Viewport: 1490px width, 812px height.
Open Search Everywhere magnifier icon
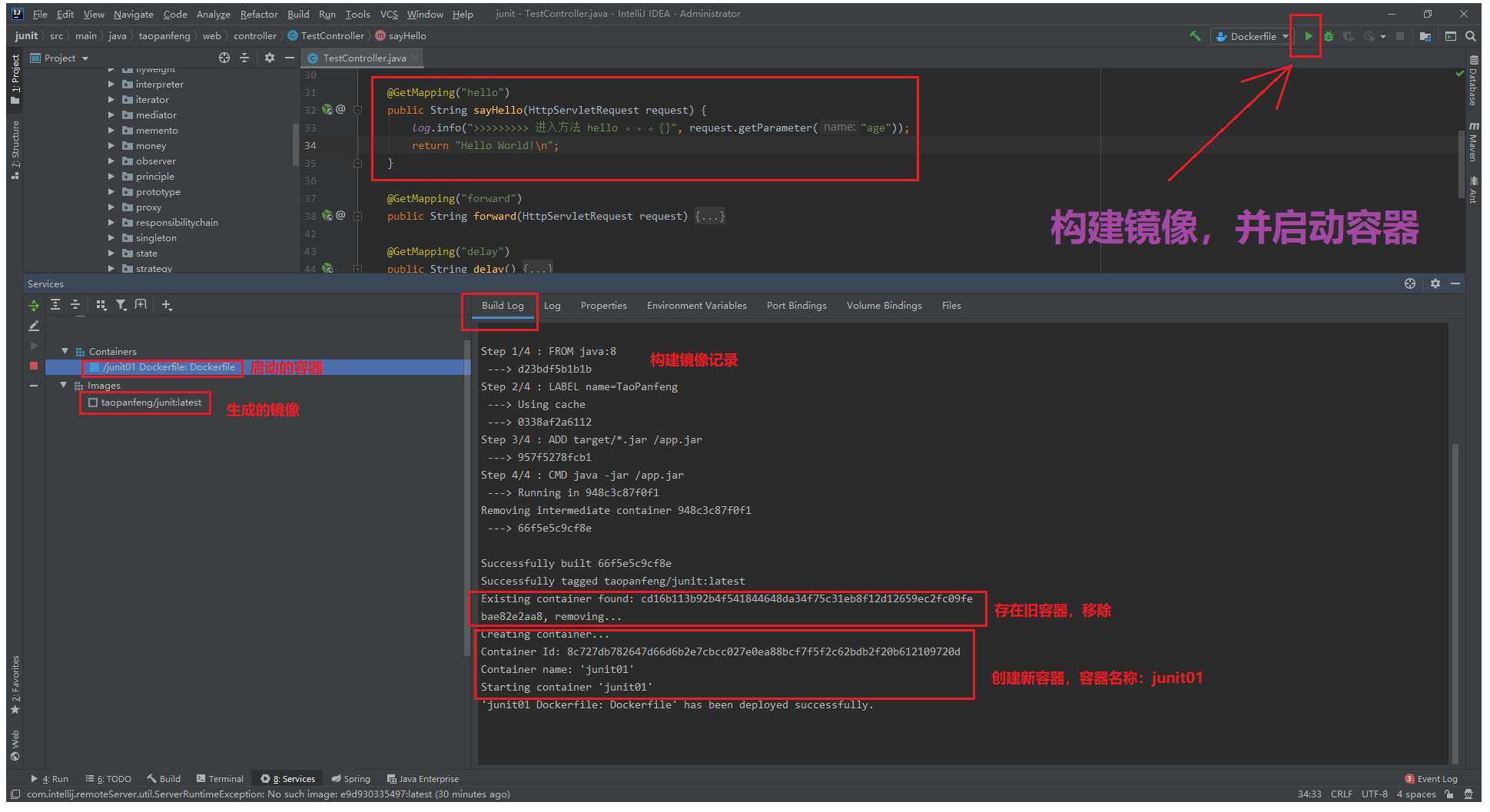click(1470, 36)
